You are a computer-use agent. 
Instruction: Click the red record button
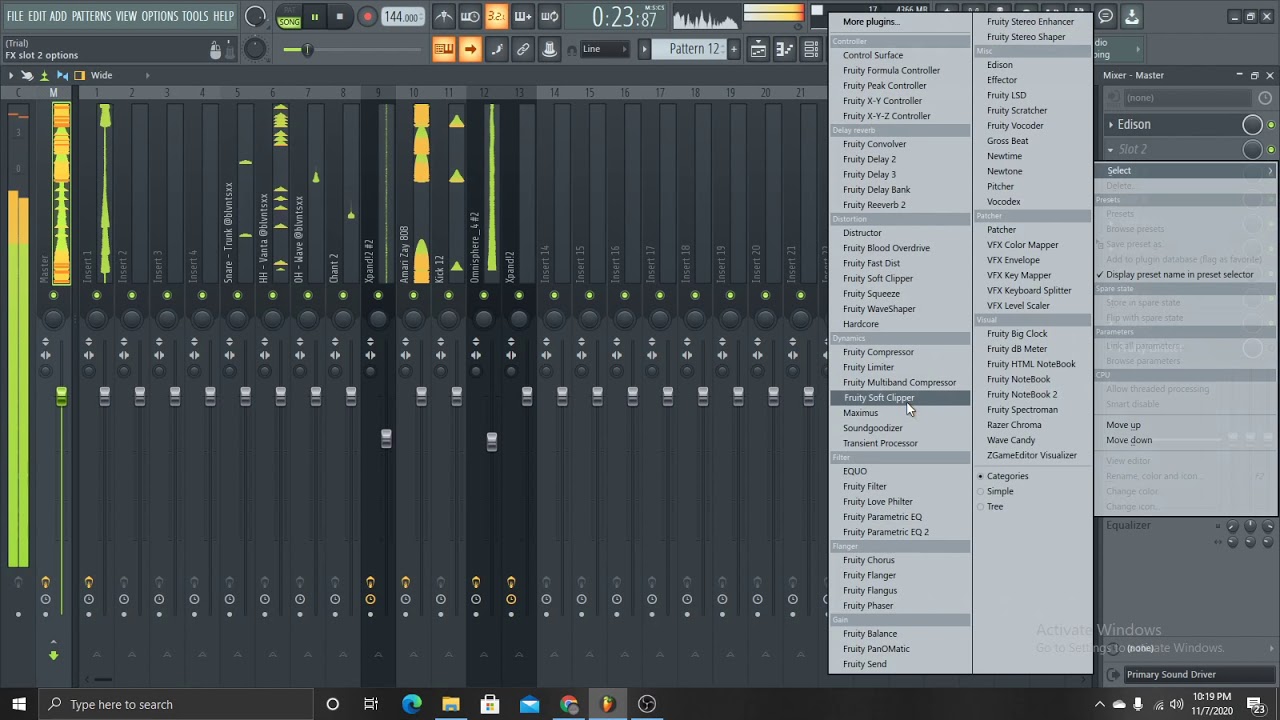click(x=367, y=17)
